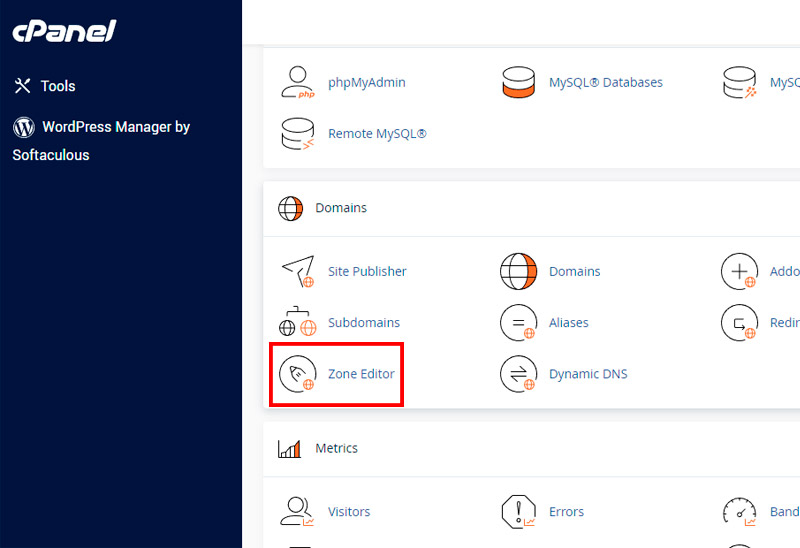Click the cPanel logo
Viewport: 800px width, 548px height.
coord(64,31)
